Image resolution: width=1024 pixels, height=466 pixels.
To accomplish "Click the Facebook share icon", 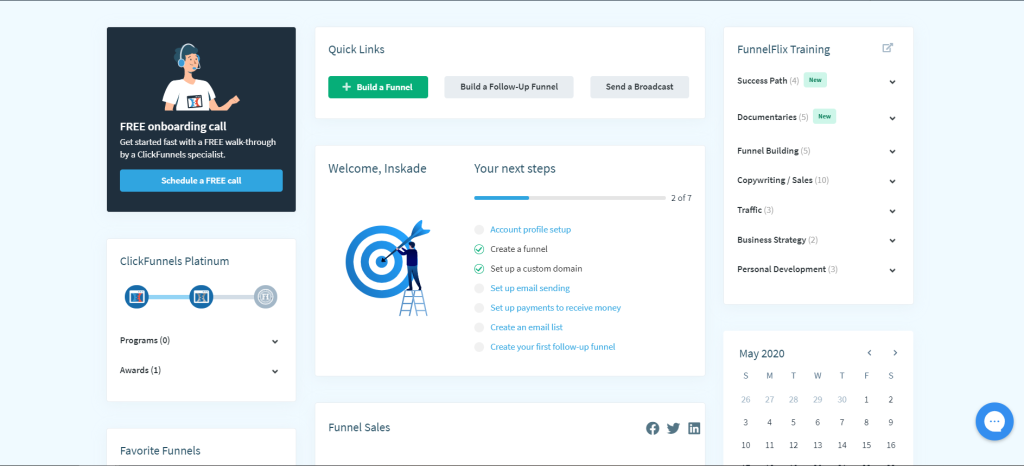I will click(x=652, y=428).
